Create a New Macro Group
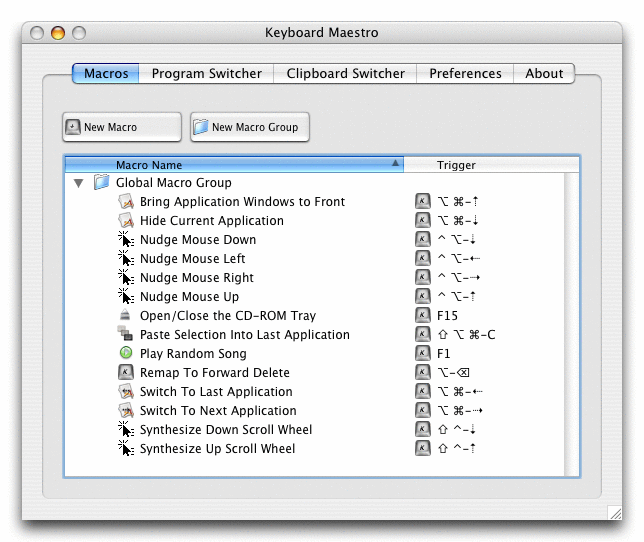644x542 pixels. (x=250, y=127)
